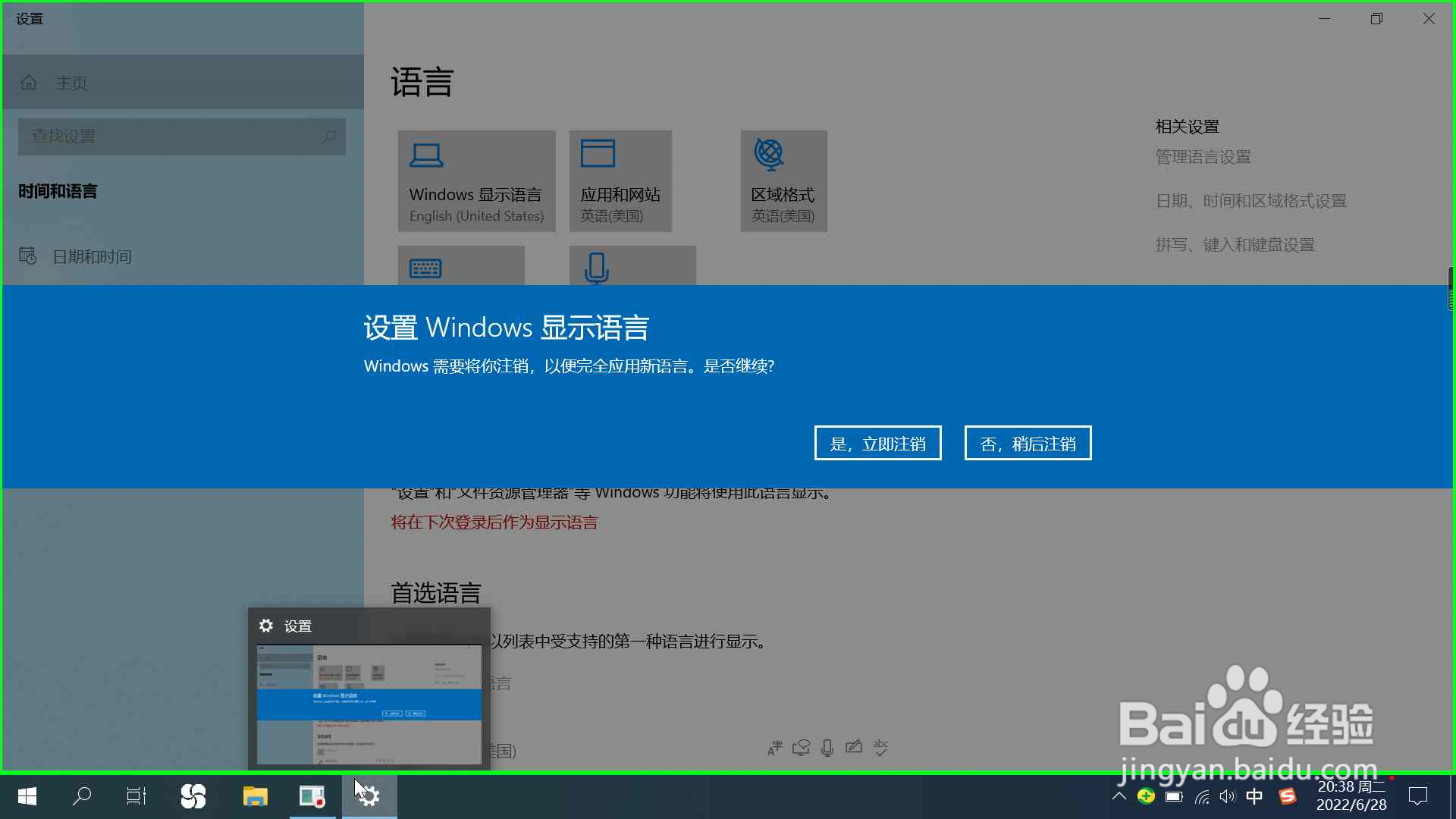Open the speech microphone tile
The height and width of the screenshot is (819, 1456).
632,265
